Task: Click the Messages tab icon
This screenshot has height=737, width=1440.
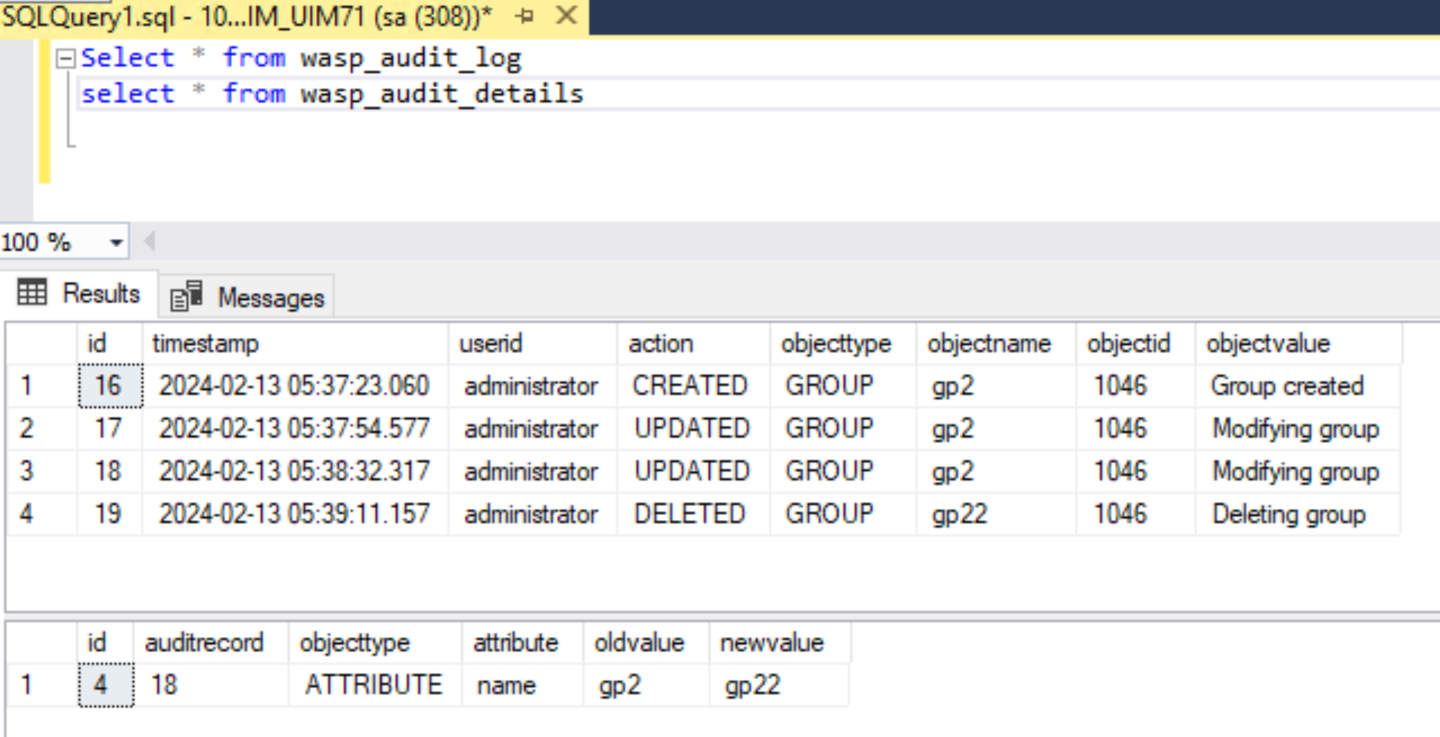Action: tap(186, 297)
